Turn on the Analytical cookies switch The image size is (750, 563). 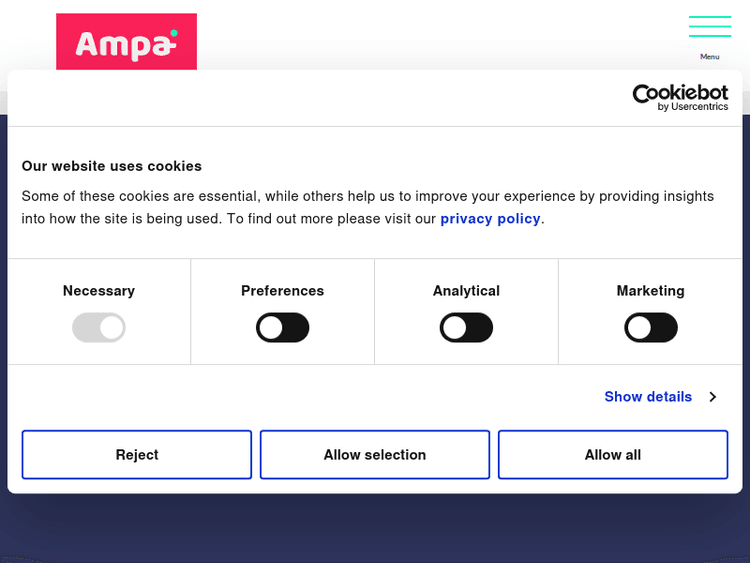pos(466,327)
